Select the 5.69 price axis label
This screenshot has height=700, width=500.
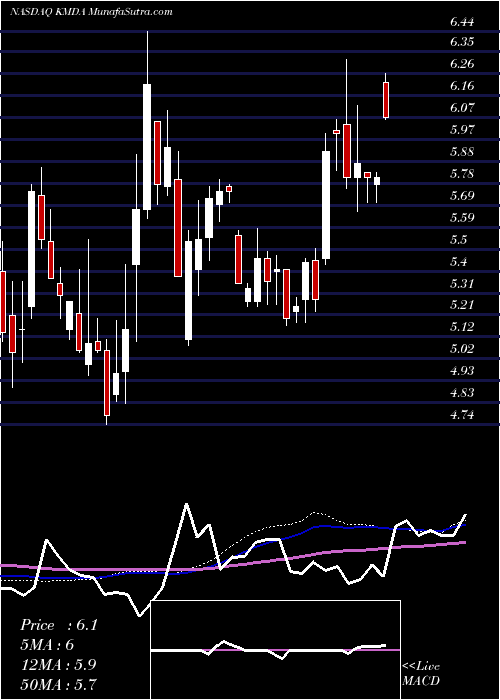(x=462, y=196)
